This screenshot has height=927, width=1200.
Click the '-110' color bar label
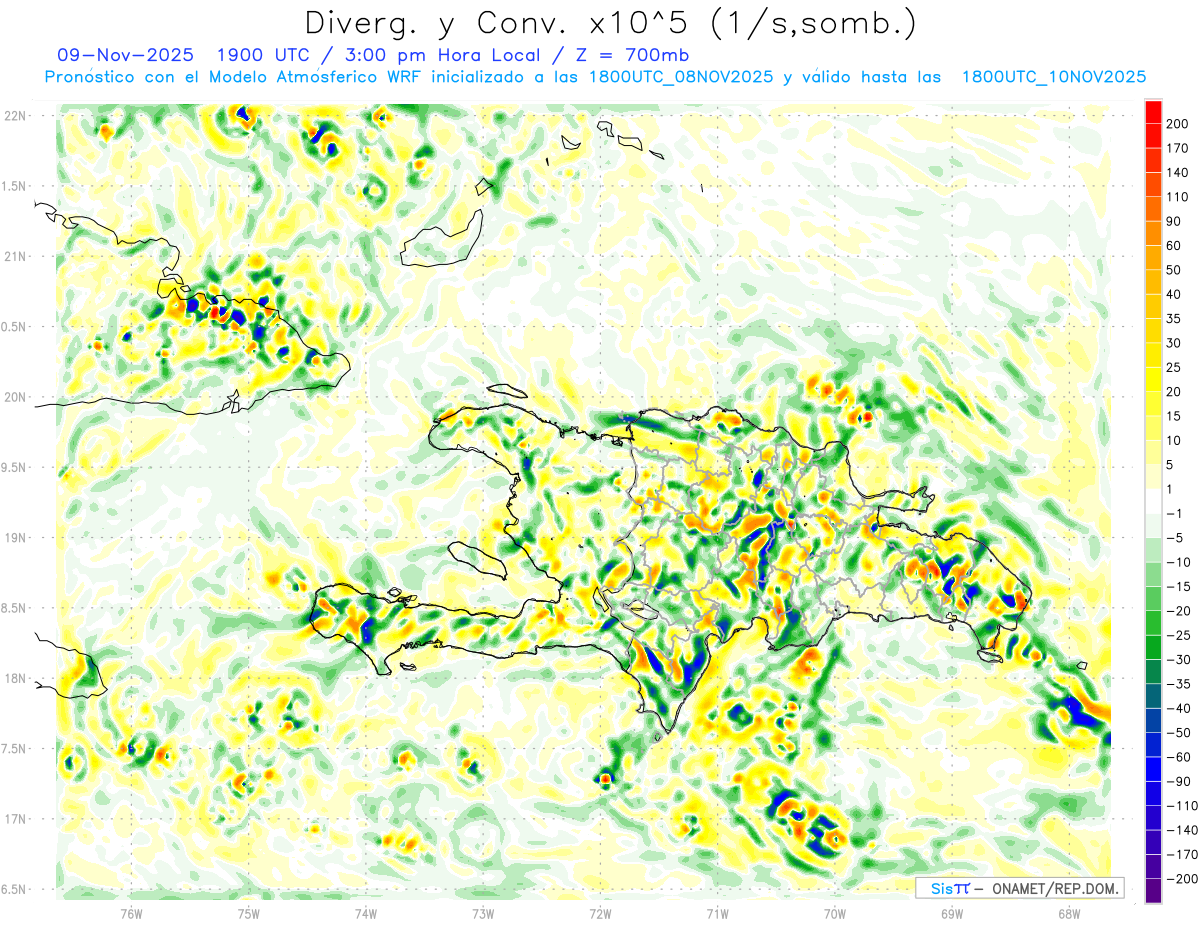1182,806
